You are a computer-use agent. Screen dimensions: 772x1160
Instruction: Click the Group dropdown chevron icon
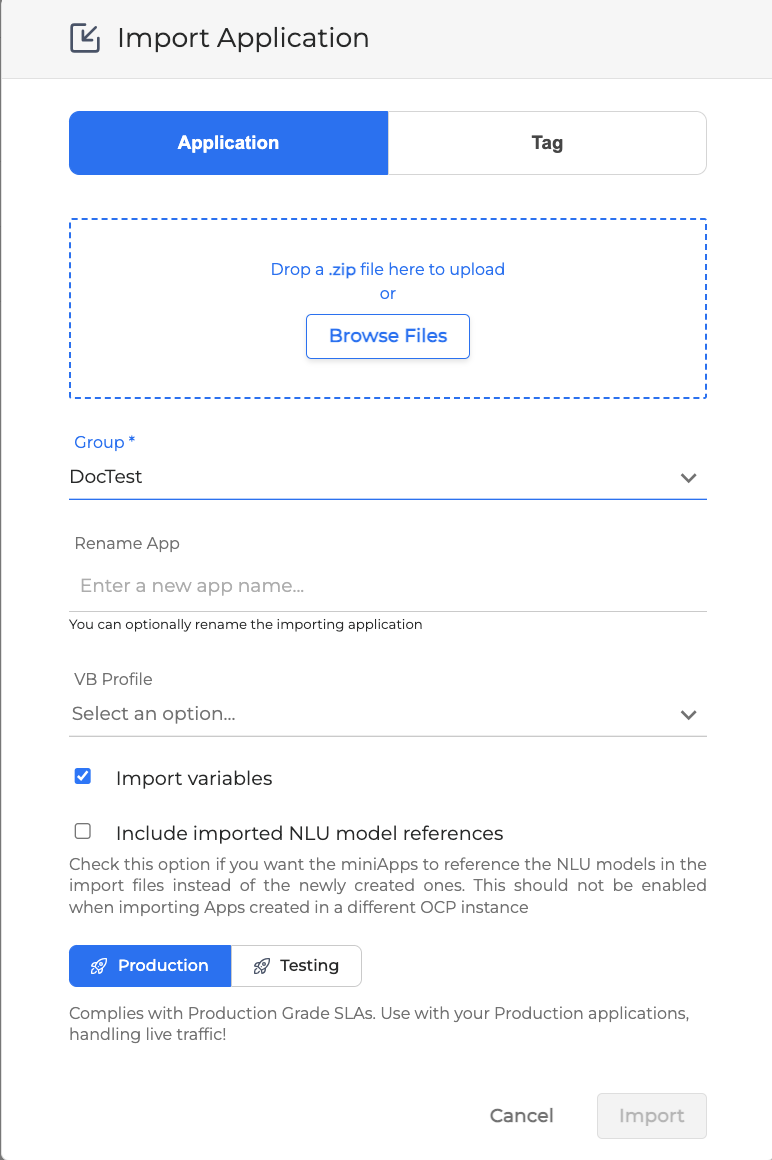[x=689, y=478]
